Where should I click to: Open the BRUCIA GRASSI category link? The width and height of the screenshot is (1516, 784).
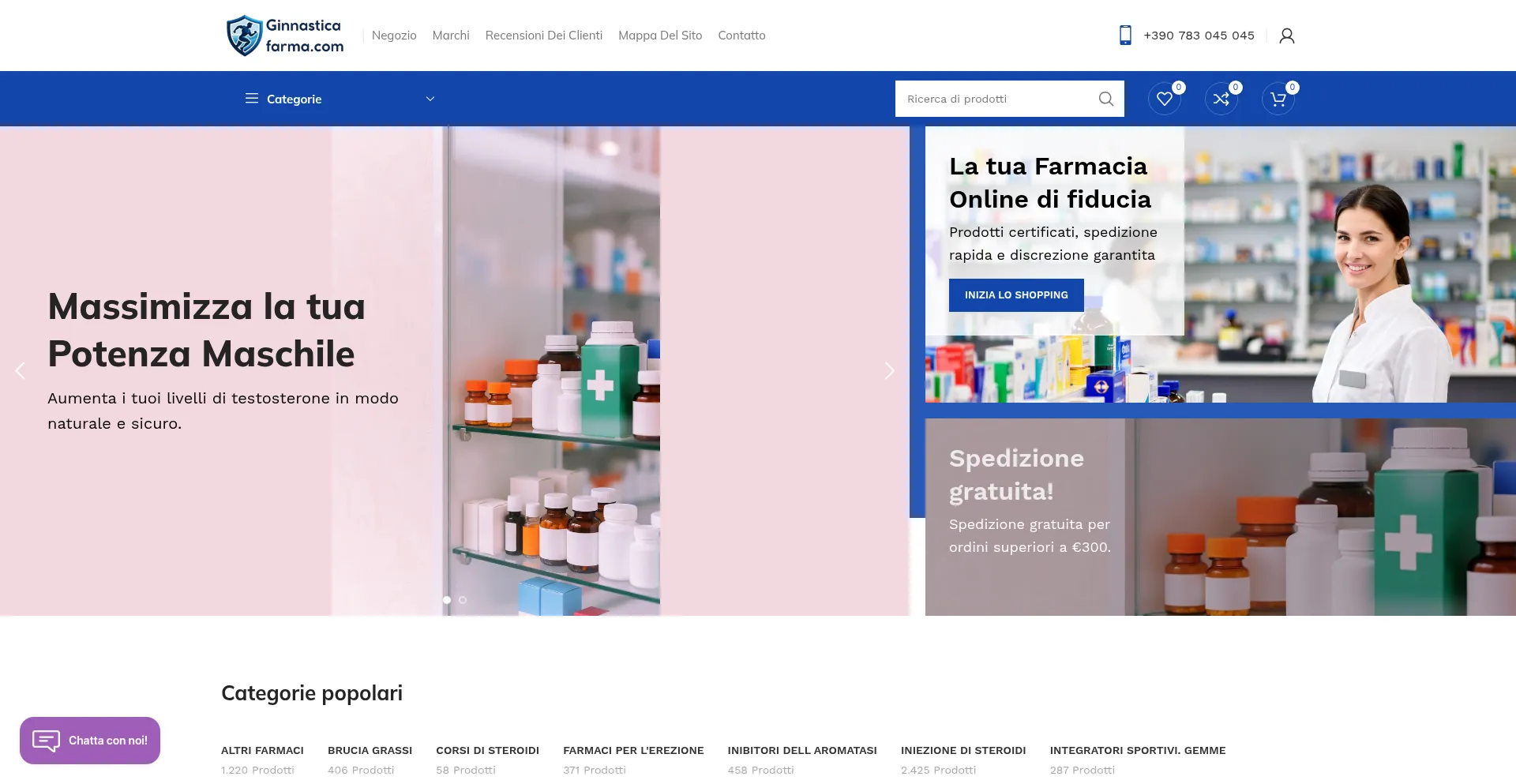tap(370, 751)
